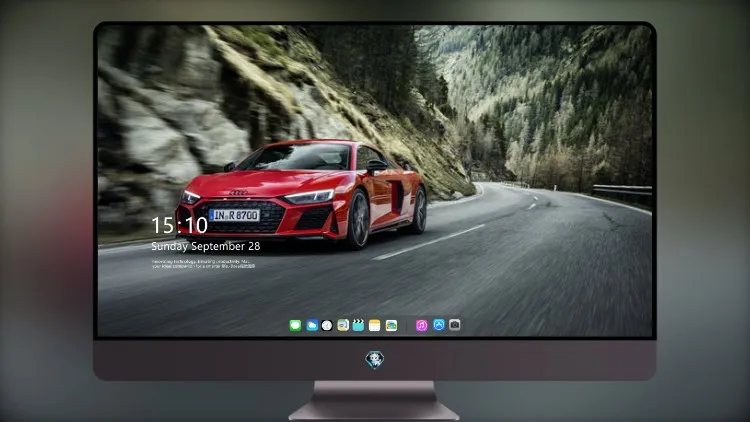Click the logo badge on monitor chin

click(375, 360)
